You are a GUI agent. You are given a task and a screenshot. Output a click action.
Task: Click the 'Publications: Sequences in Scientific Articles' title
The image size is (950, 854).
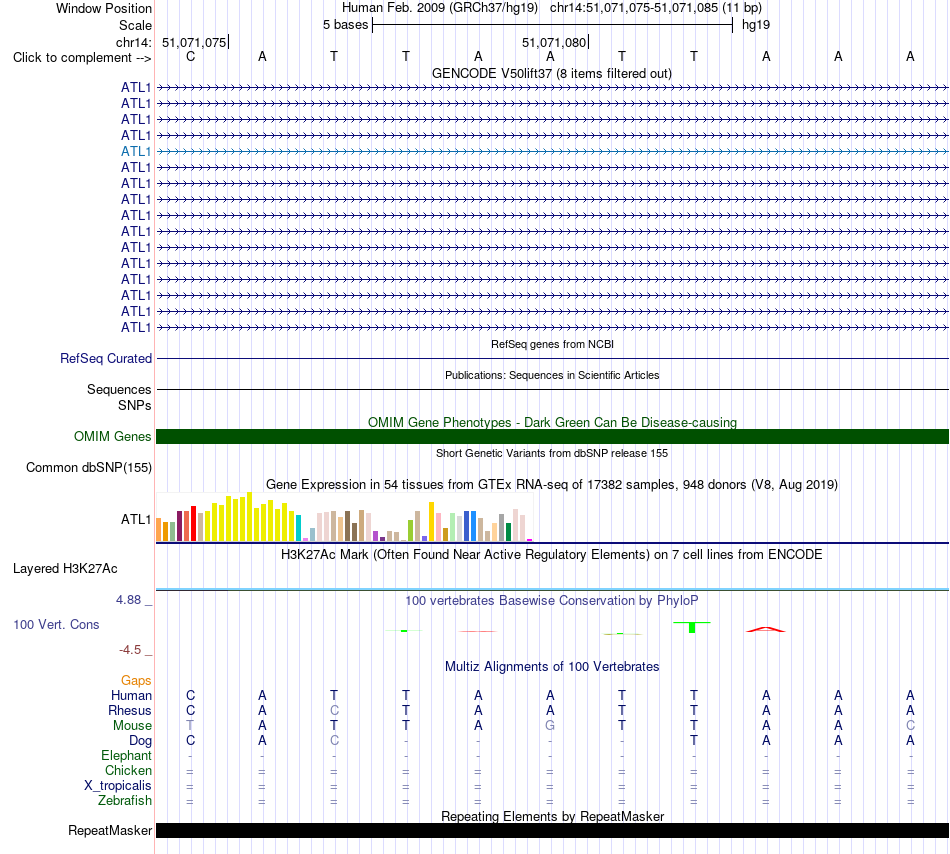coord(552,375)
